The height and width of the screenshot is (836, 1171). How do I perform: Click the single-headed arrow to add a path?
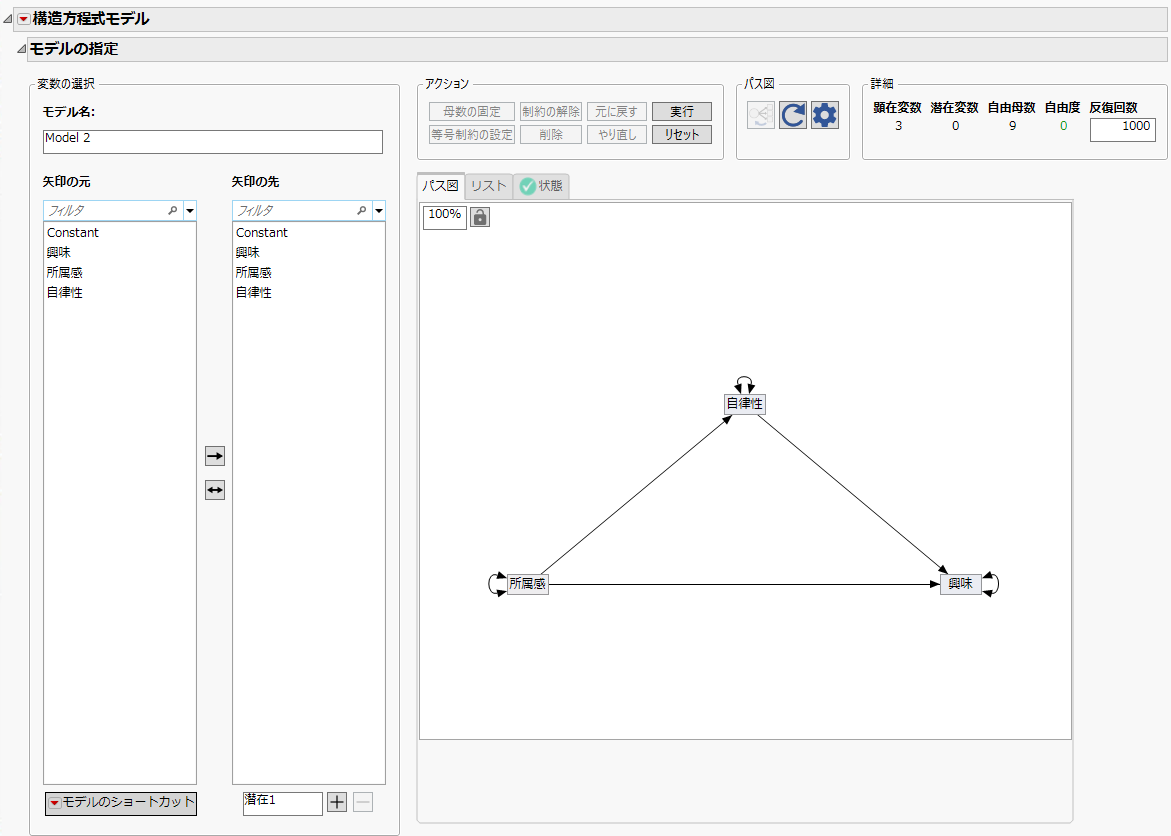click(x=214, y=456)
